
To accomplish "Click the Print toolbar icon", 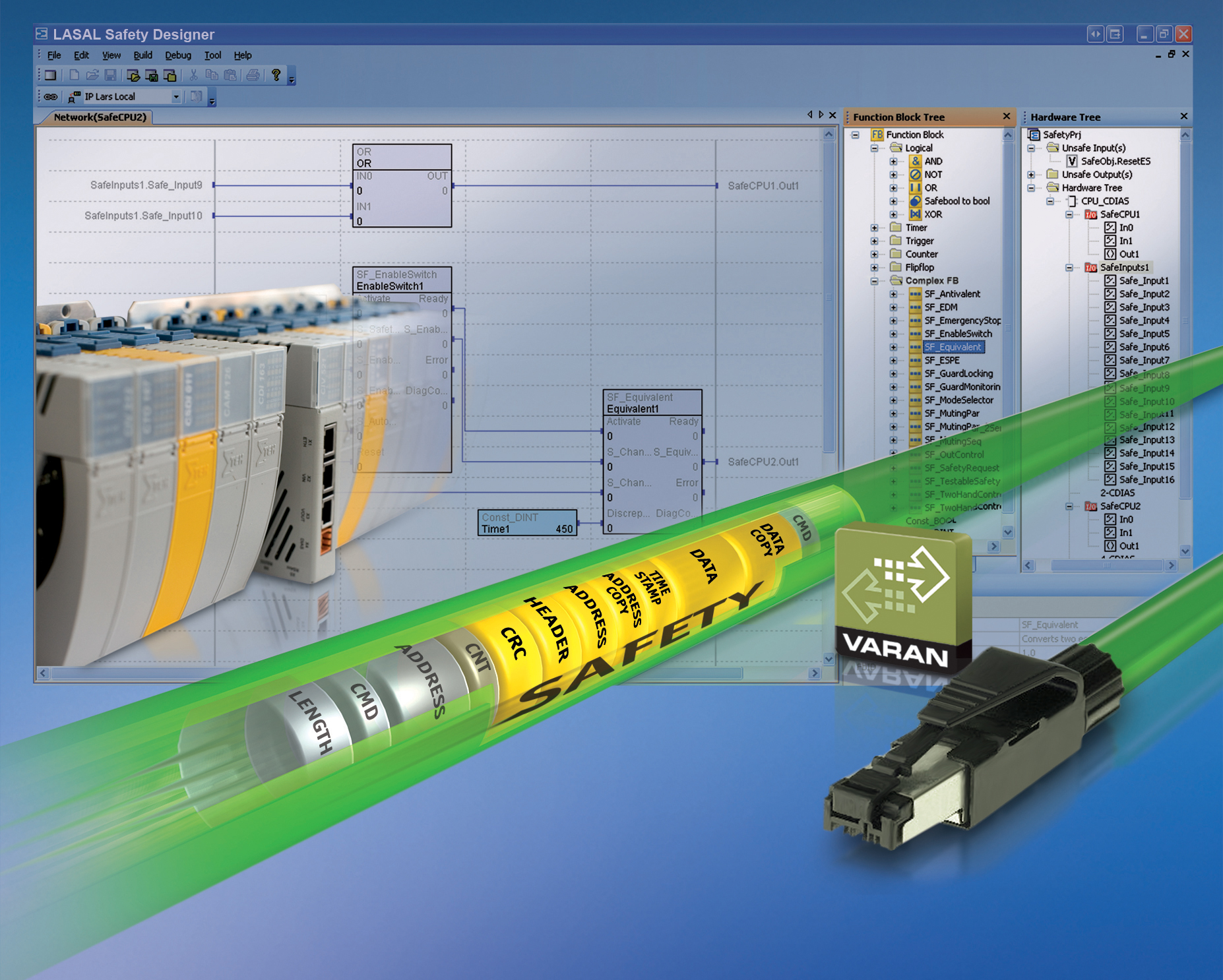I will tap(253, 76).
